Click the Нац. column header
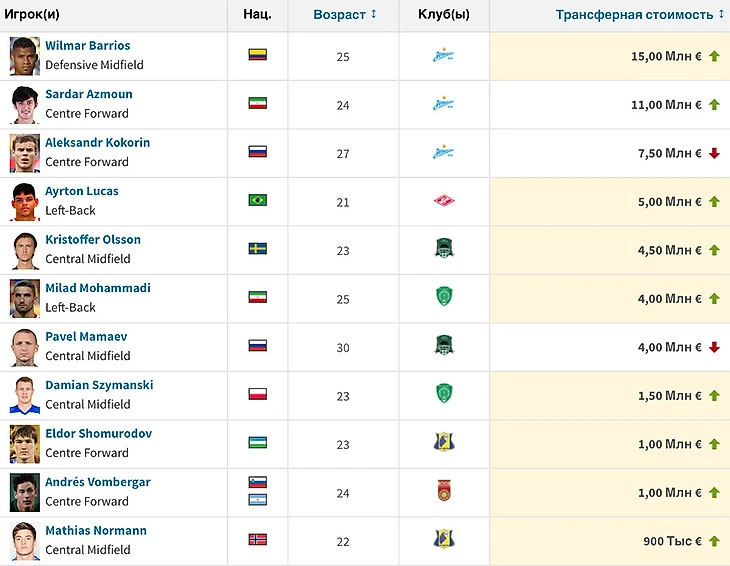 click(x=257, y=15)
